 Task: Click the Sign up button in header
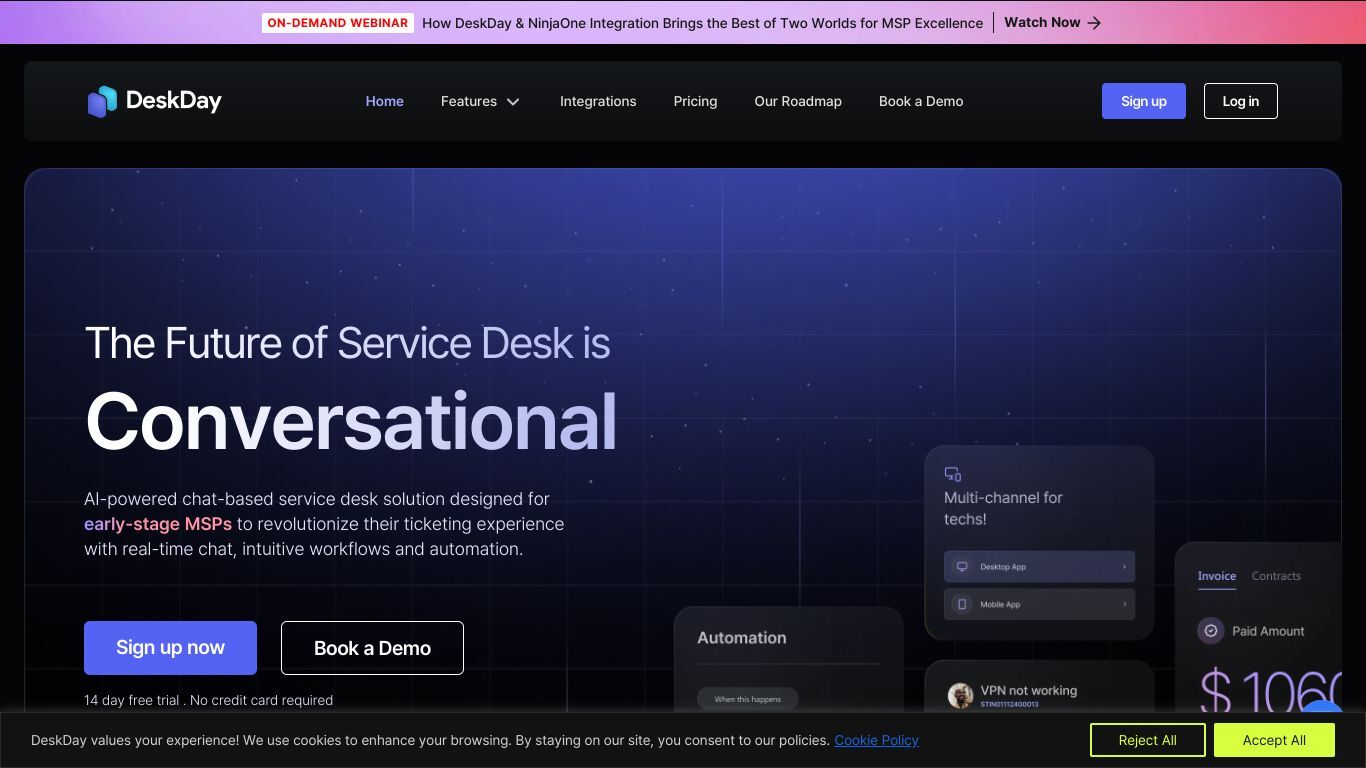coord(1144,101)
